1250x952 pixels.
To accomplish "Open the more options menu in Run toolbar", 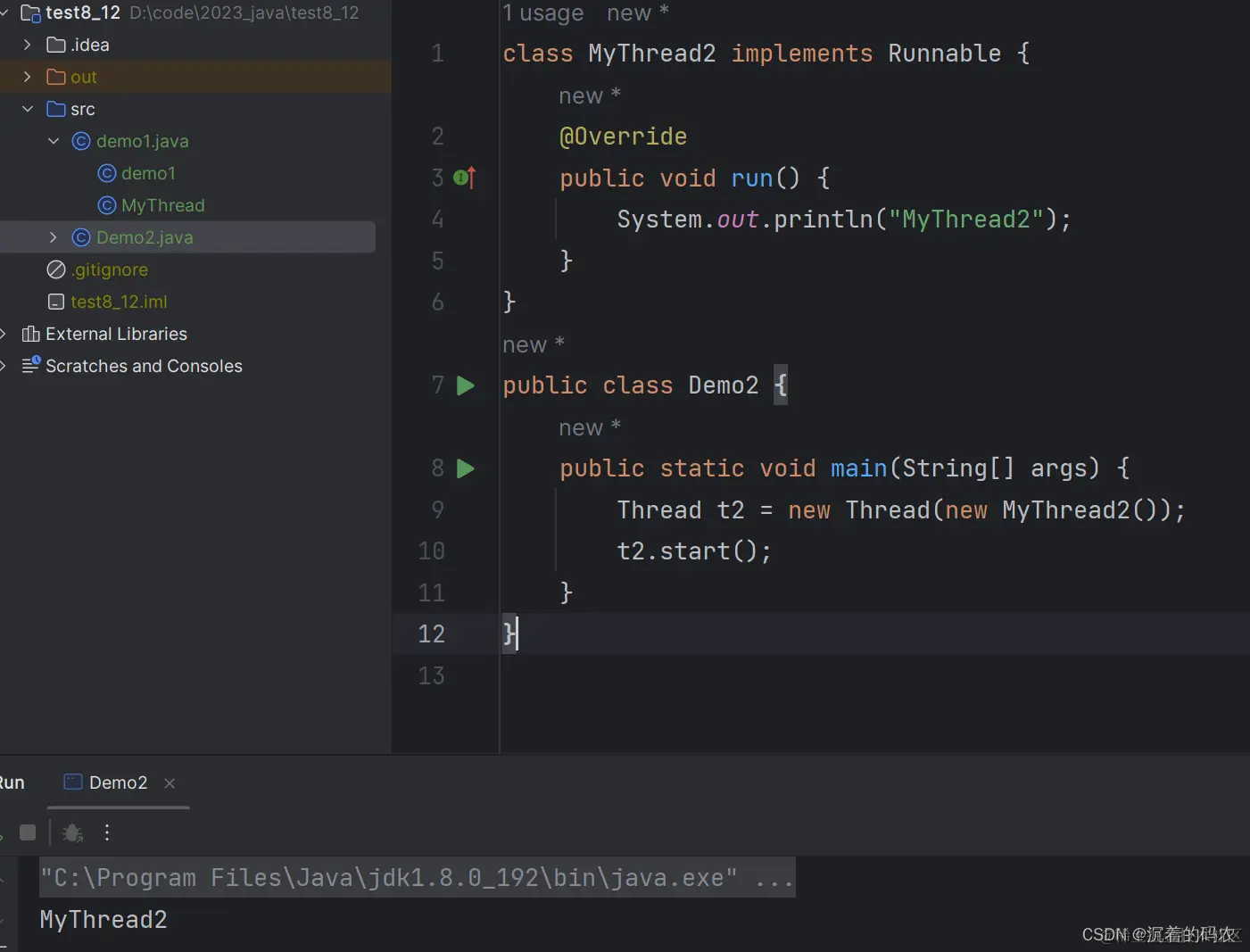I will 107,832.
